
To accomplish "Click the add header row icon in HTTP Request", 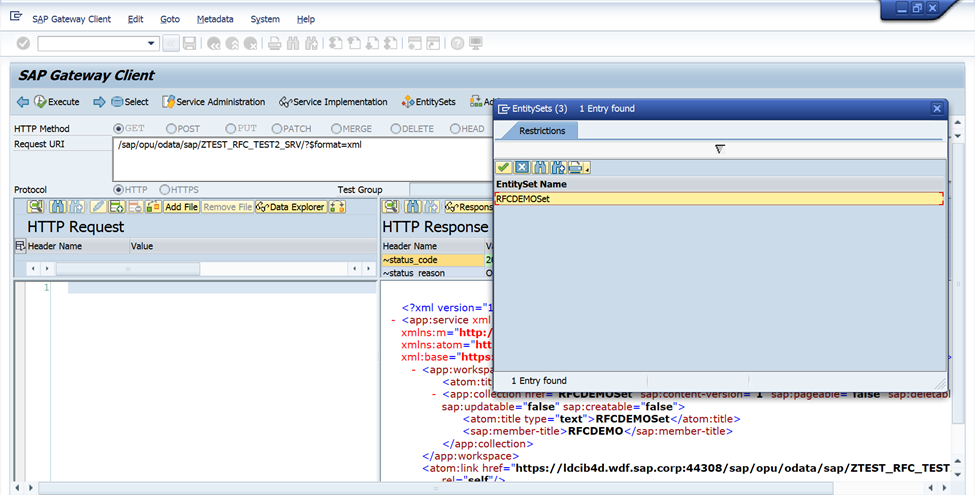I will point(116,206).
